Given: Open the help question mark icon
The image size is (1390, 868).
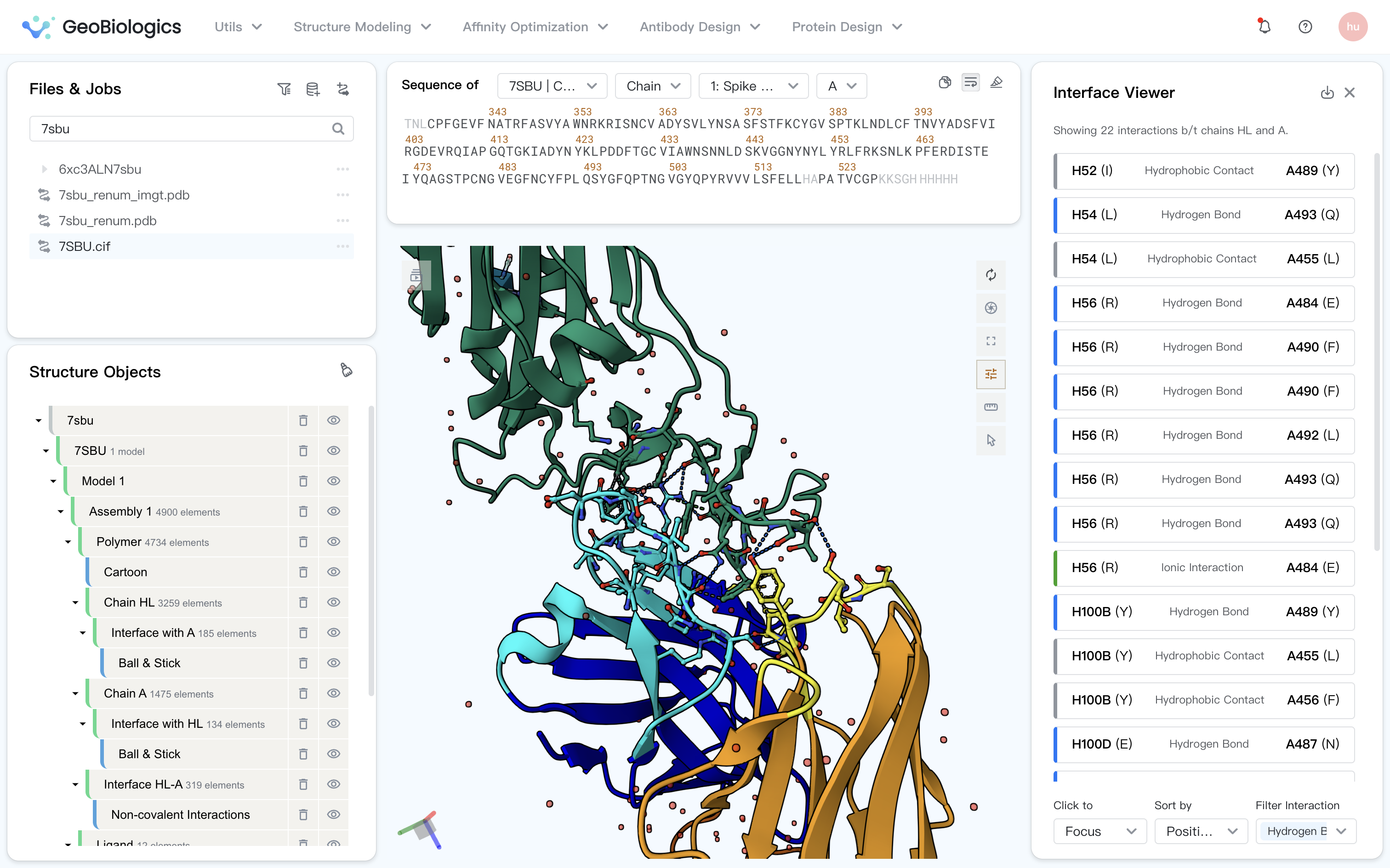Looking at the screenshot, I should tap(1305, 26).
